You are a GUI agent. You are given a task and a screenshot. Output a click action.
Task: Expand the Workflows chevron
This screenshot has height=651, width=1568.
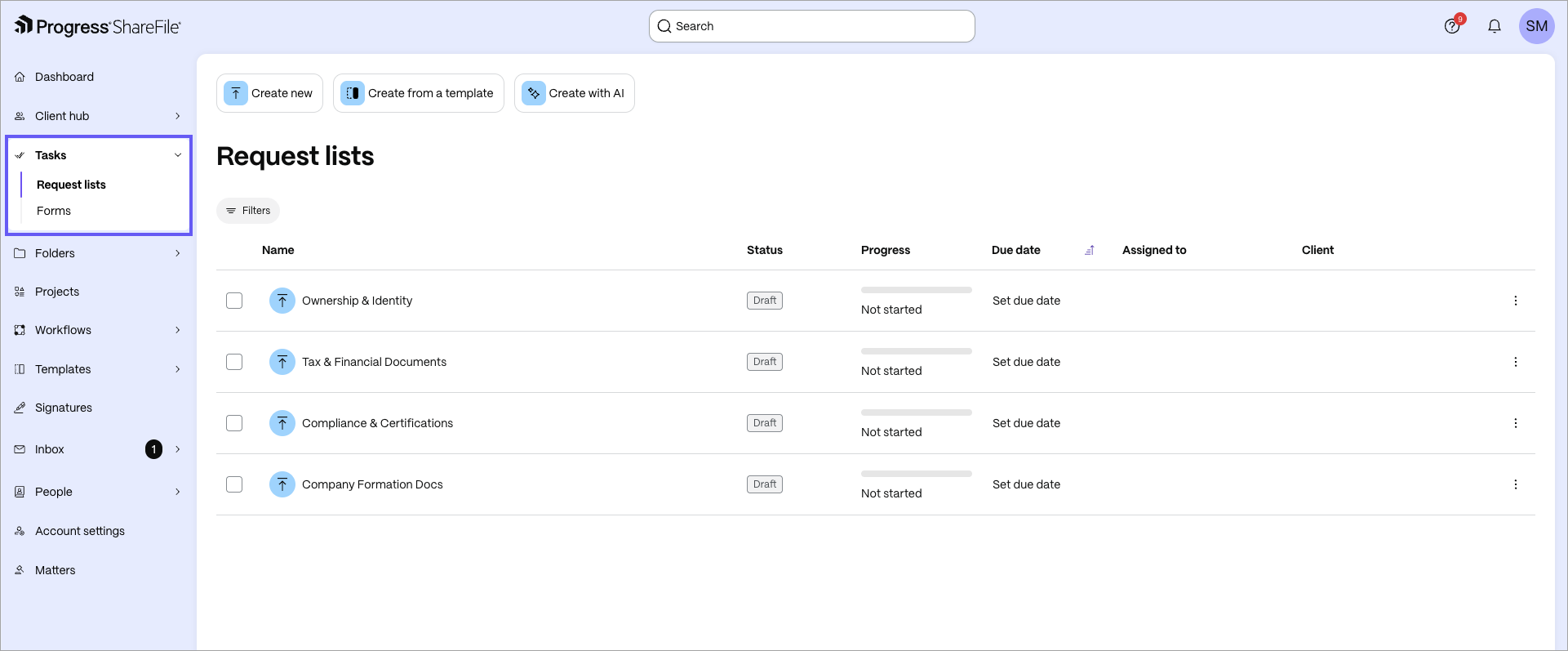(x=178, y=330)
